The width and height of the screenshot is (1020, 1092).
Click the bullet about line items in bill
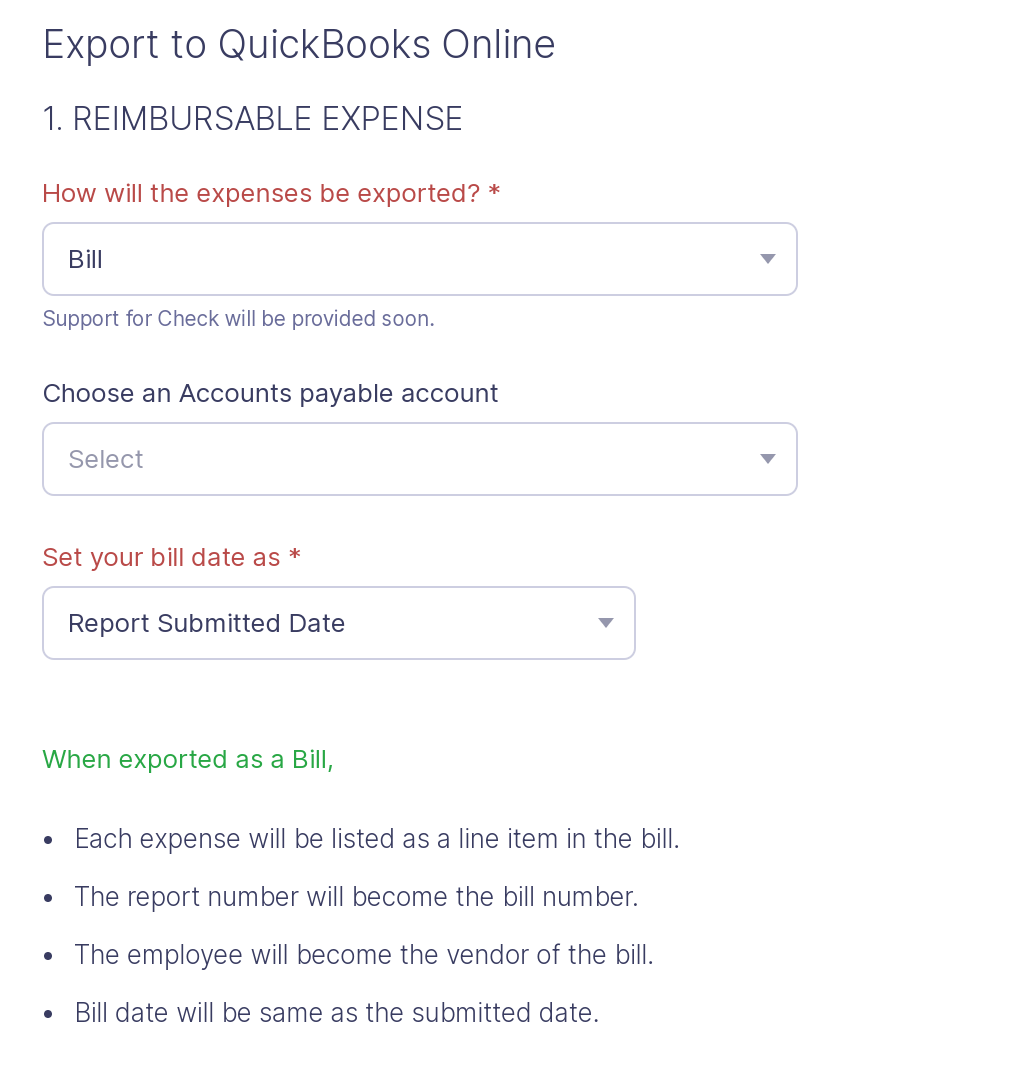pyautogui.click(x=377, y=838)
